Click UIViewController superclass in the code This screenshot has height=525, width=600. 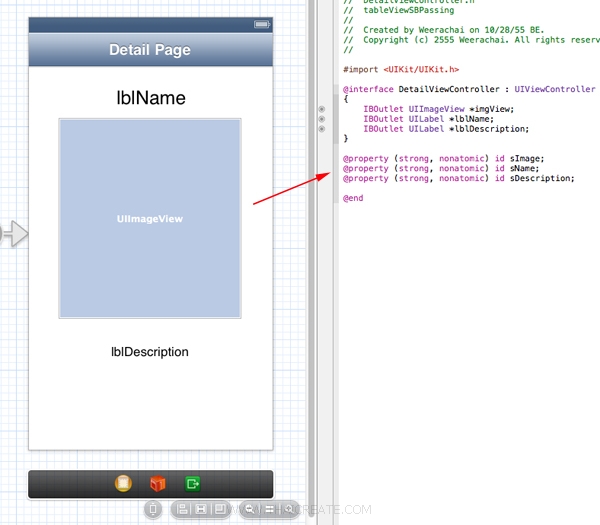[555, 89]
